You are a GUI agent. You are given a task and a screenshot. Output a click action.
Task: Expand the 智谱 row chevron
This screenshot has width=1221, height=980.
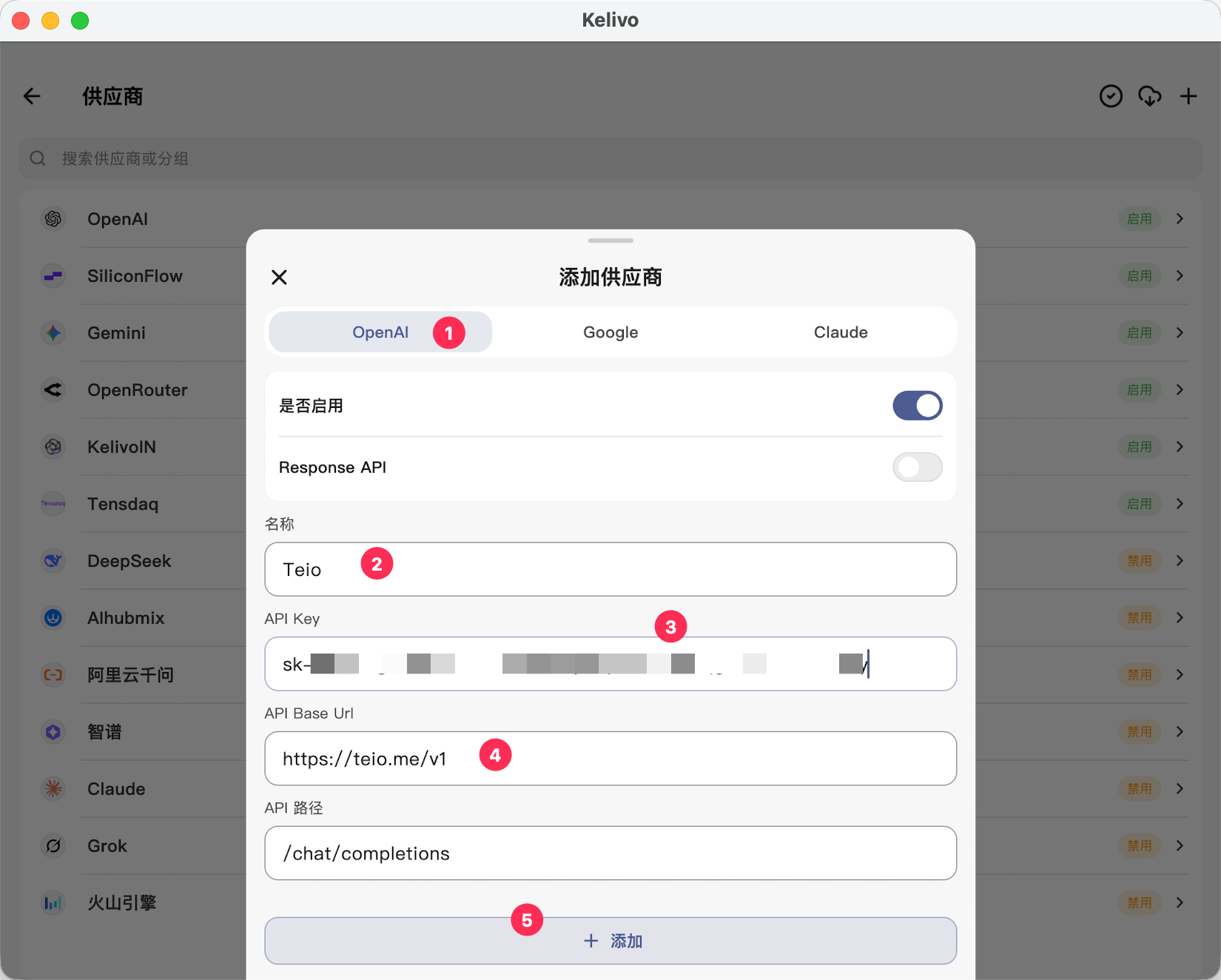coord(1180,732)
